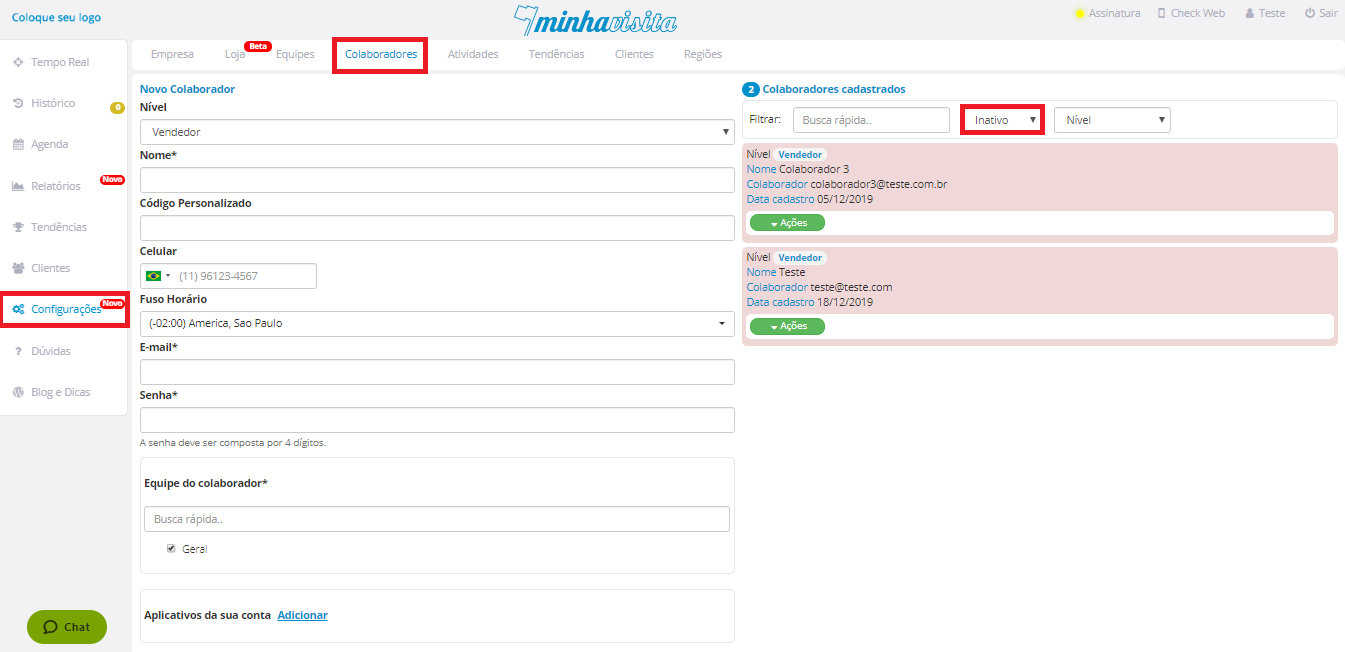
Task: Open the Fuso Horário timezone dropdown
Action: point(437,324)
